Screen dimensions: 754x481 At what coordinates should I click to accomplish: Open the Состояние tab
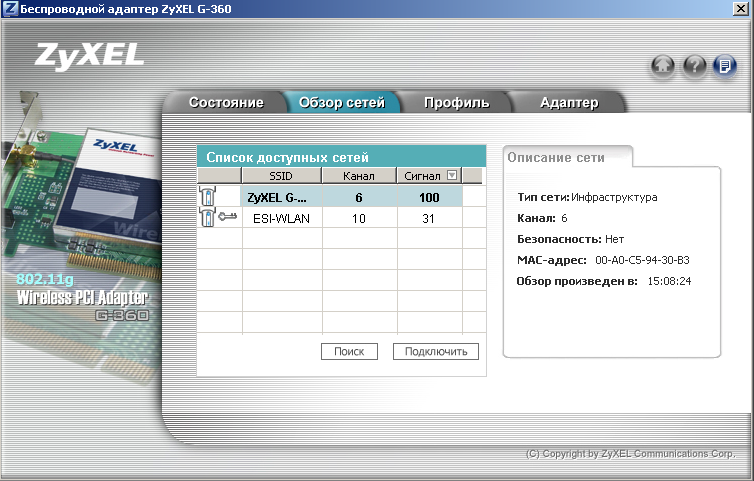[226, 102]
